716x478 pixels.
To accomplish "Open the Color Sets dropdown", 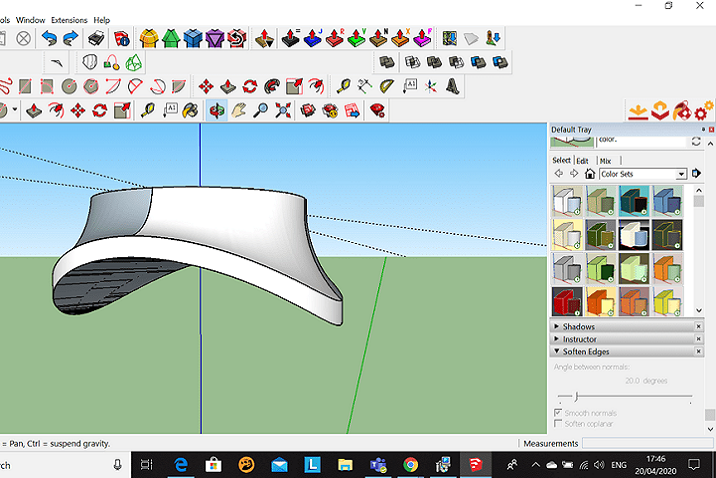I will [x=681, y=174].
